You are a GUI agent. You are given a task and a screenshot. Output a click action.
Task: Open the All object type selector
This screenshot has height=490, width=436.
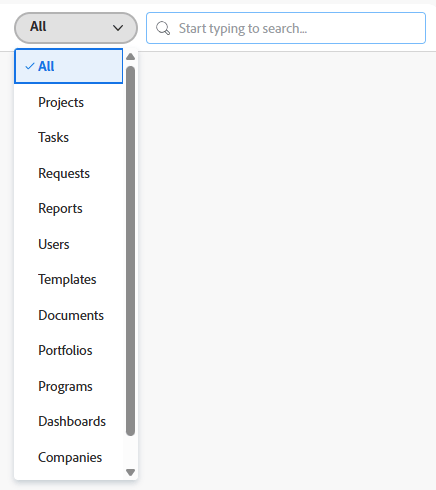[x=76, y=28]
